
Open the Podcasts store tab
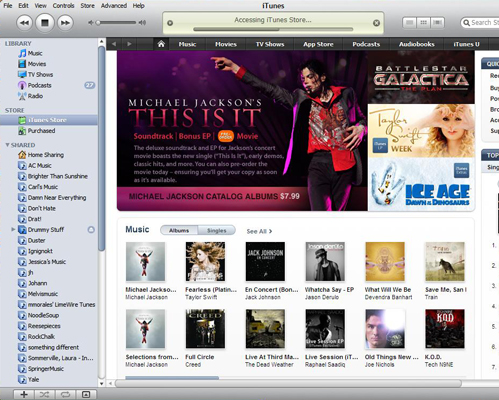pos(366,44)
